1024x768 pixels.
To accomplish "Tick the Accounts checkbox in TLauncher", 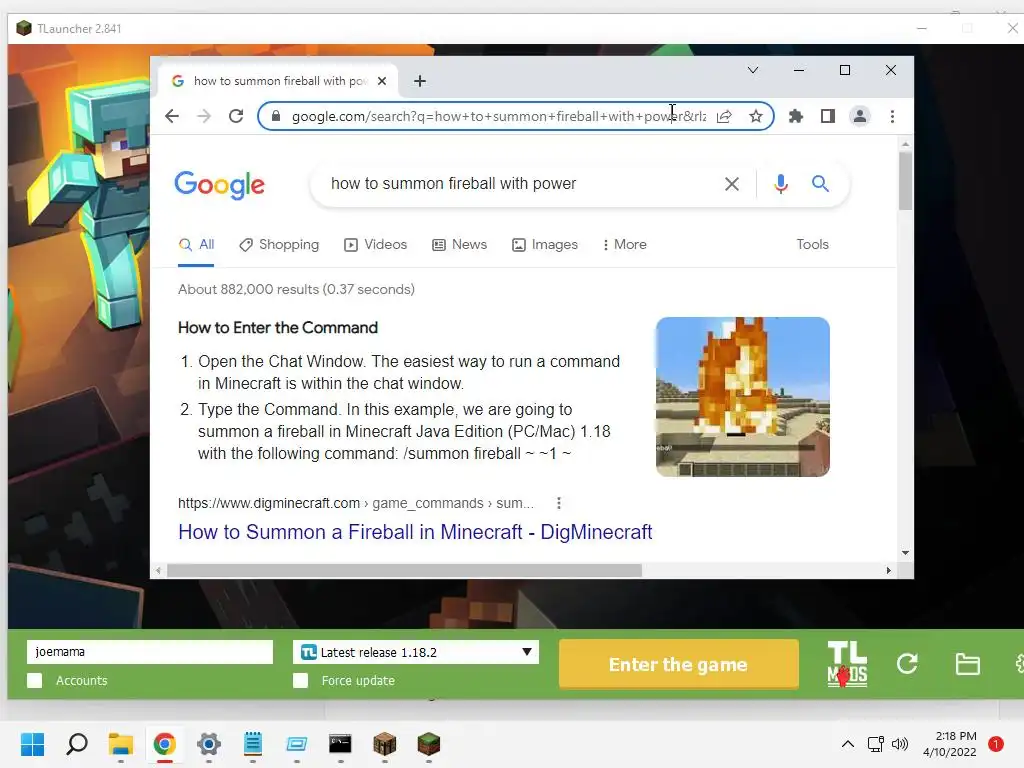I will click(35, 680).
